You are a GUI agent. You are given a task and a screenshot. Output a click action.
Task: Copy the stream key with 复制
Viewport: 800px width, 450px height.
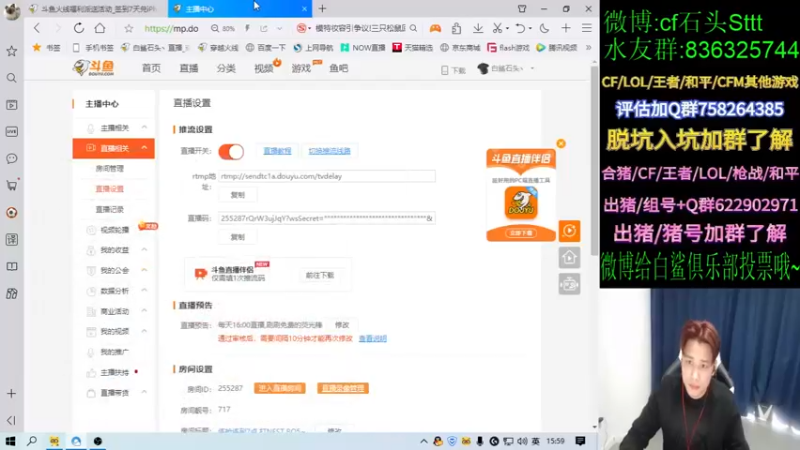(x=238, y=237)
